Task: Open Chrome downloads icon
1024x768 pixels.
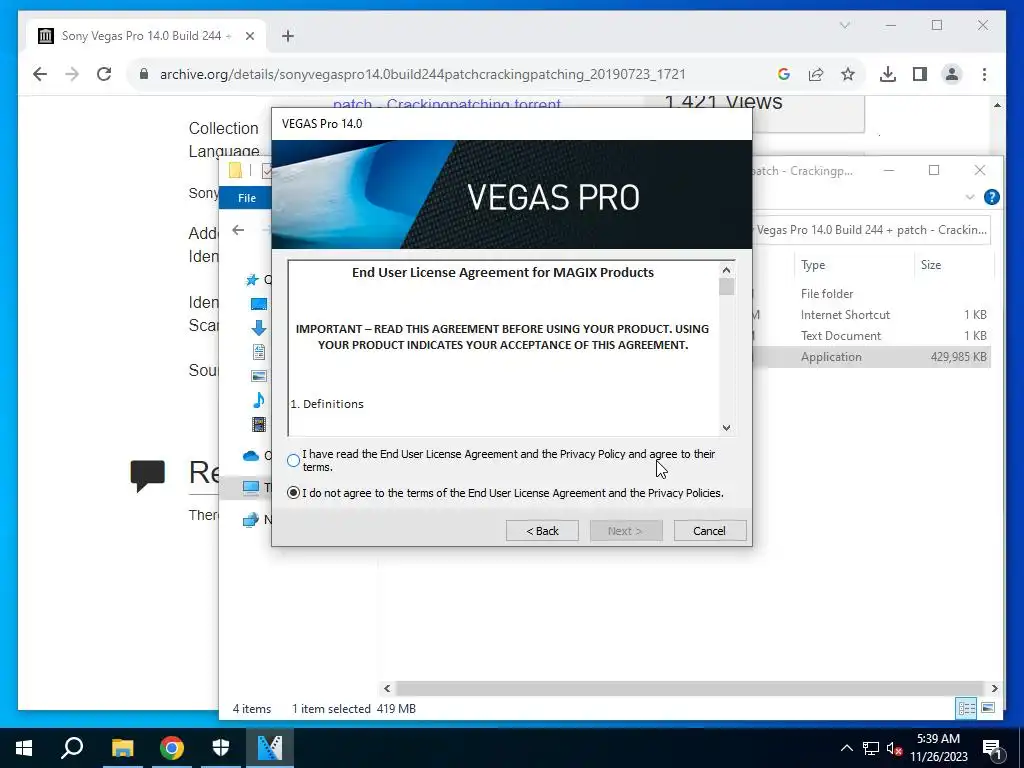Action: pyautogui.click(x=888, y=74)
